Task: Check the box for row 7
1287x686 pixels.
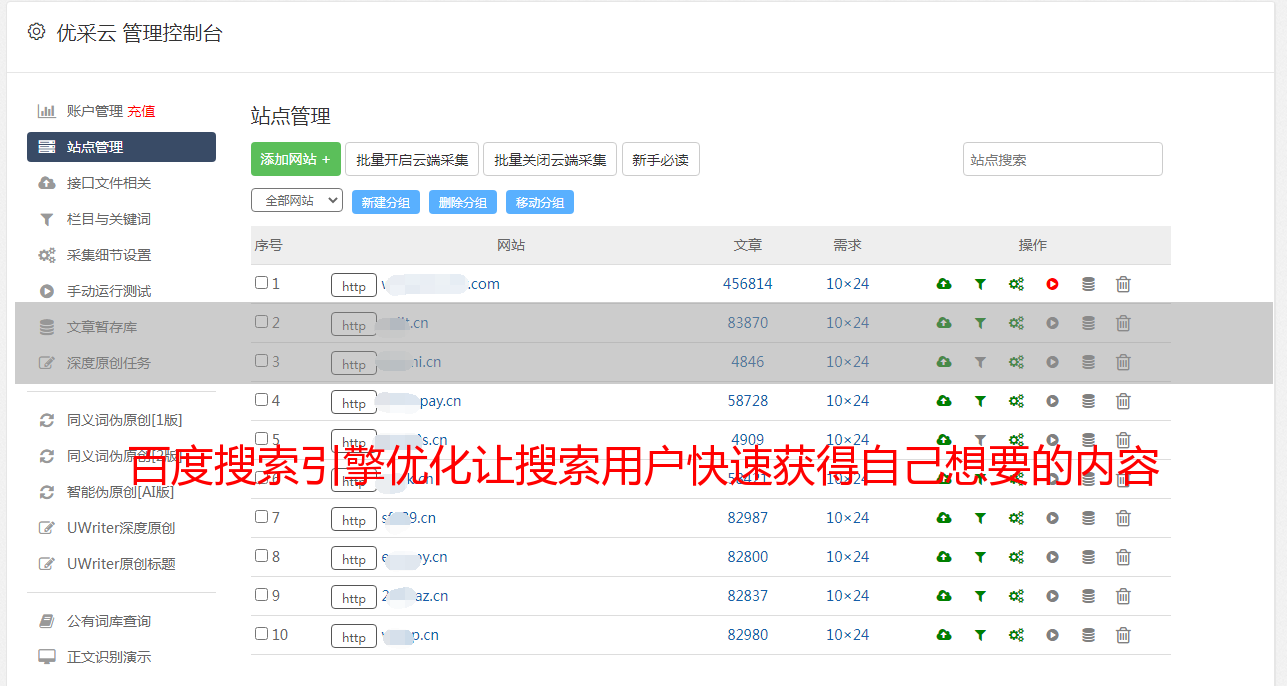Action: click(261, 517)
